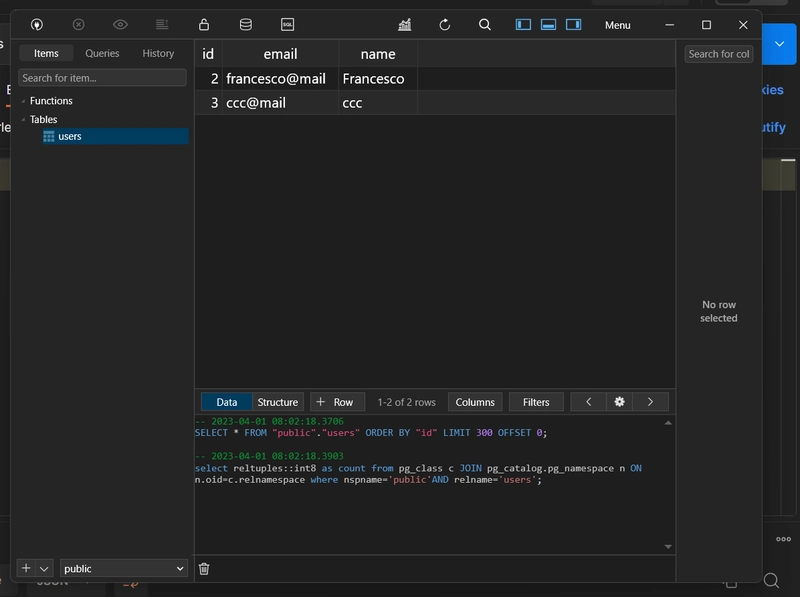Click the SELECT * FROM query line
The width and height of the screenshot is (800, 597).
coord(371,433)
